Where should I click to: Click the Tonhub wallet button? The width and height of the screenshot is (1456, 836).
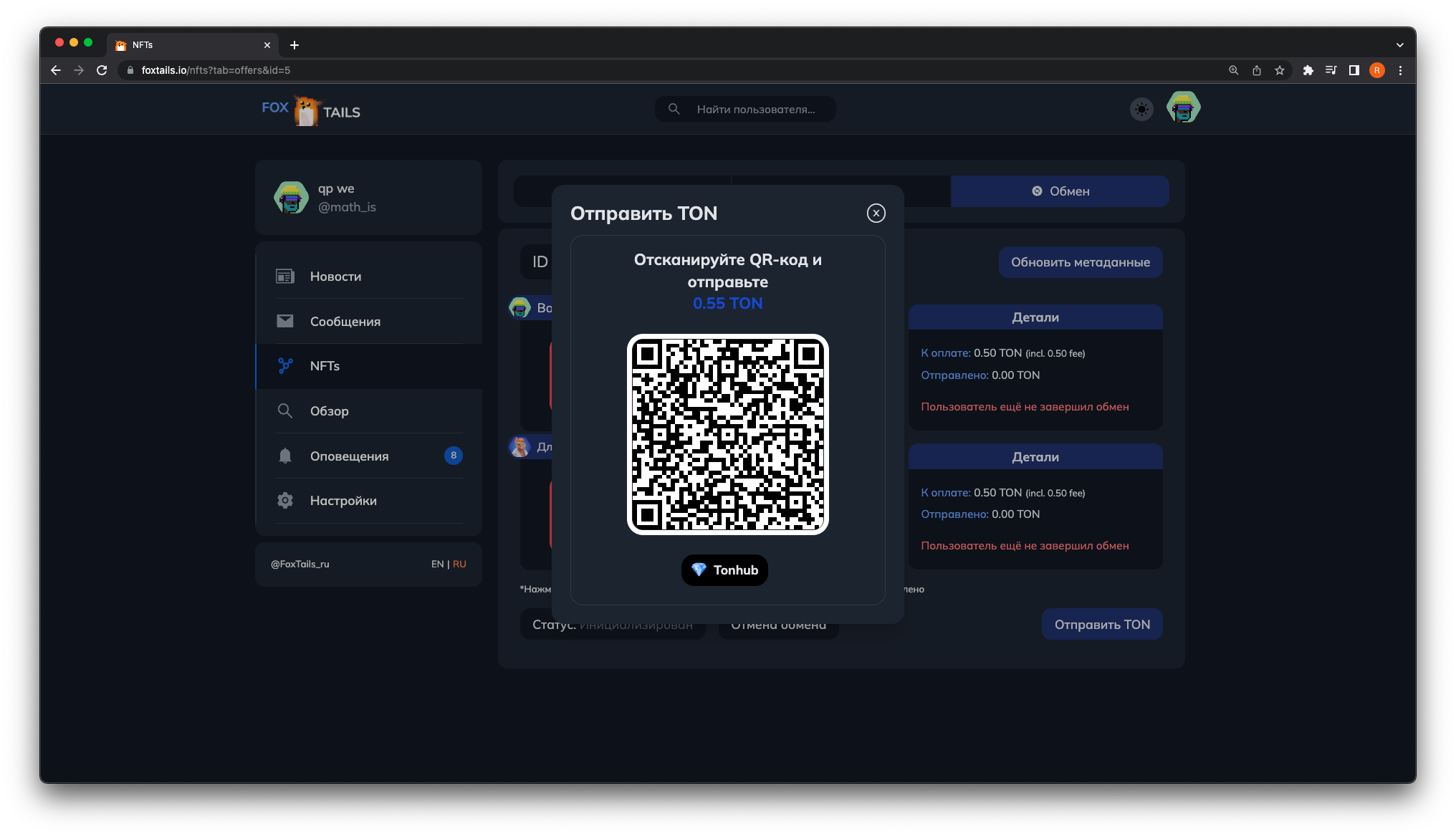point(724,570)
